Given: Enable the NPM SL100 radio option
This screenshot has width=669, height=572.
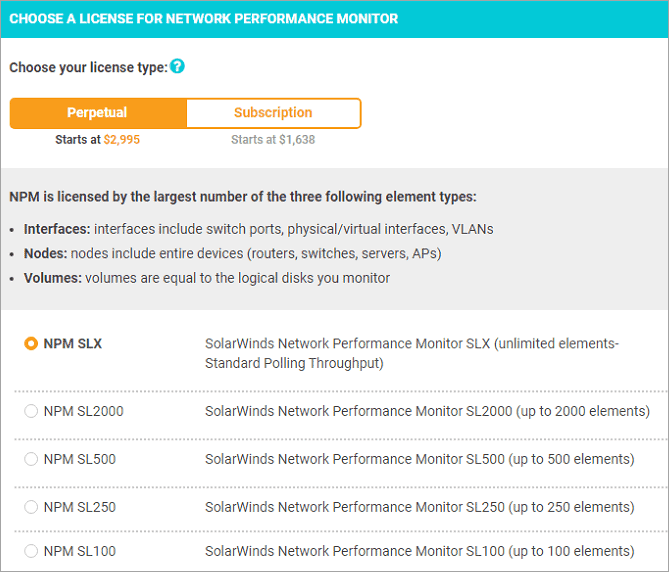Looking at the screenshot, I should pyautogui.click(x=31, y=551).
